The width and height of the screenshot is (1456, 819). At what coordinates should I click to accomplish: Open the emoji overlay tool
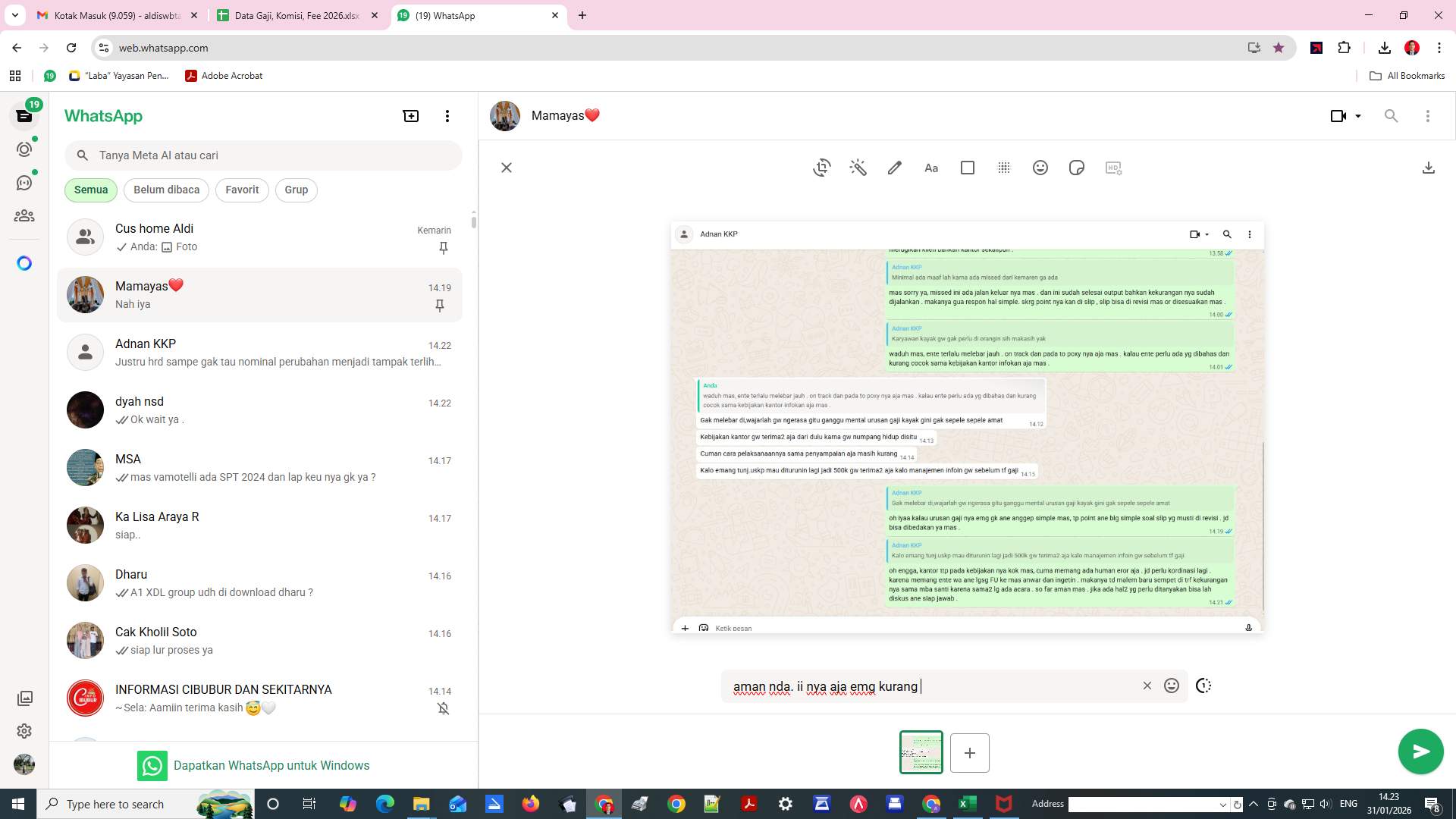tap(1040, 168)
